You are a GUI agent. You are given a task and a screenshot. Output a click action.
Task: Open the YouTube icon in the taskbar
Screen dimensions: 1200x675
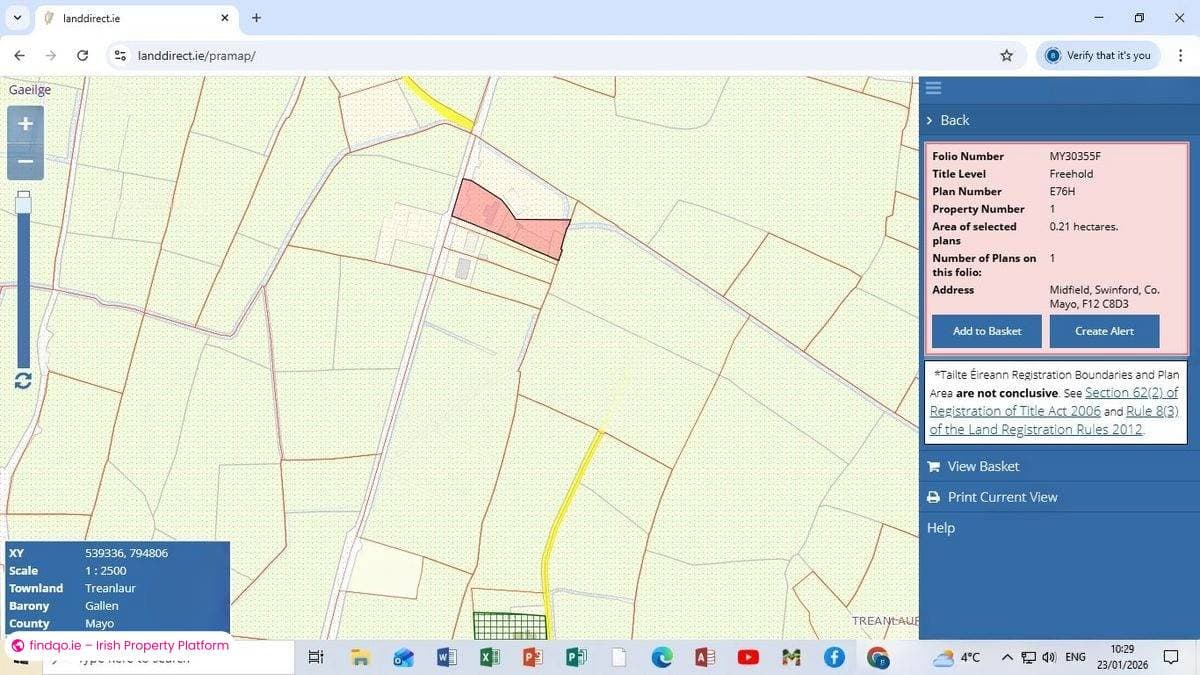click(747, 657)
